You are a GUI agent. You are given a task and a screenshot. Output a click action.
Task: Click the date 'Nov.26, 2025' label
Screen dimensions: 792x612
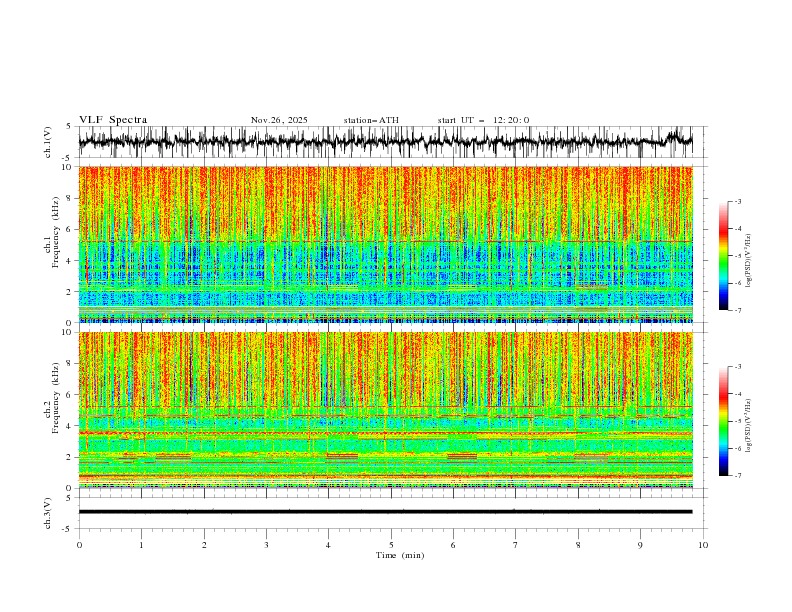(279, 120)
